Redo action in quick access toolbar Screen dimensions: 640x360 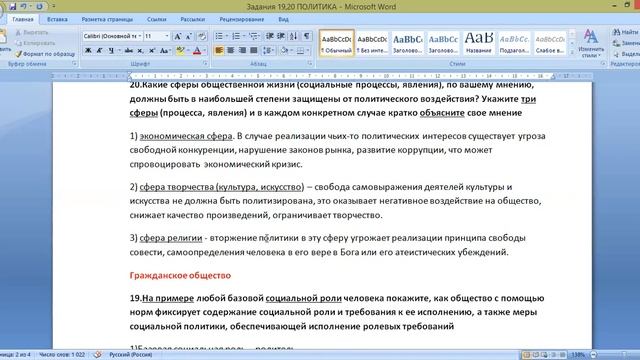(x=39, y=7)
